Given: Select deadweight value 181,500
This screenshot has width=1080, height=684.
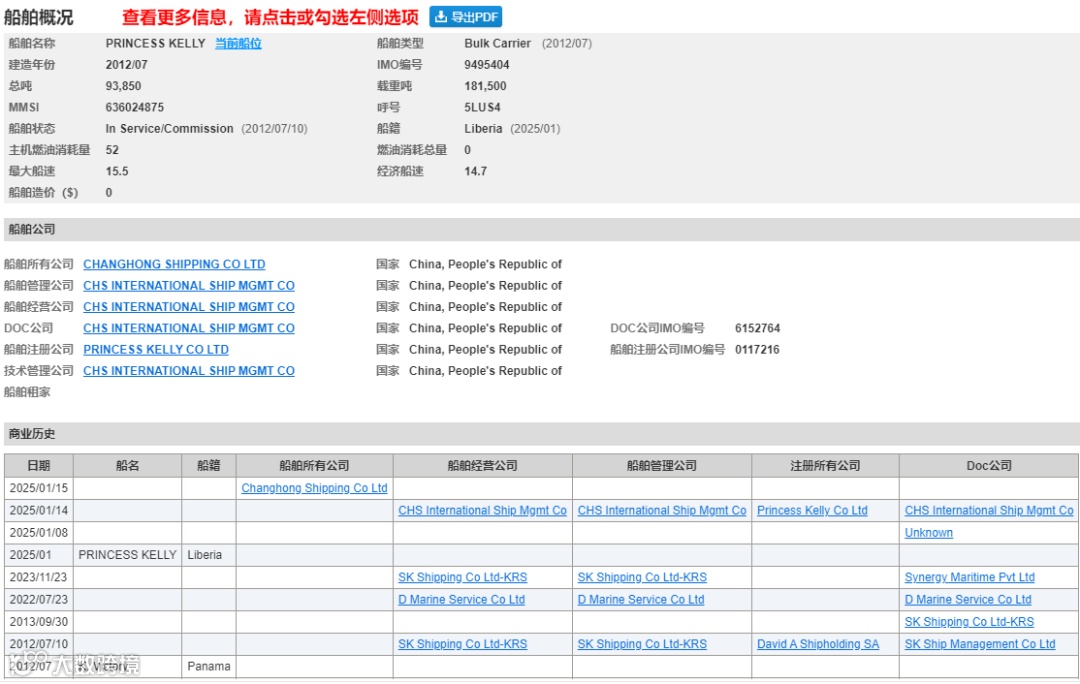Looking at the screenshot, I should 486,86.
